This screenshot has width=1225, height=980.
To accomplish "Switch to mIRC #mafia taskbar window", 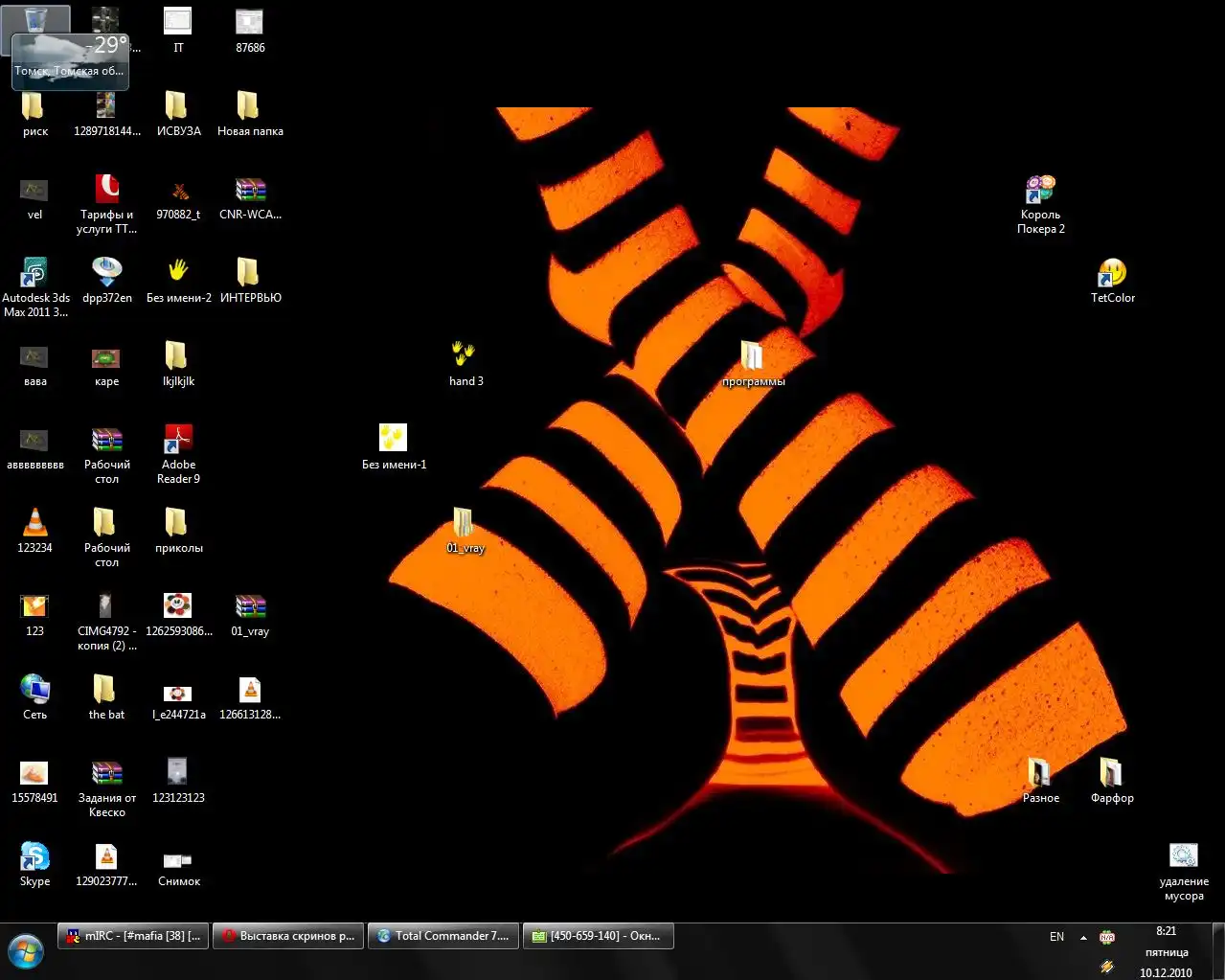I will (x=132, y=936).
